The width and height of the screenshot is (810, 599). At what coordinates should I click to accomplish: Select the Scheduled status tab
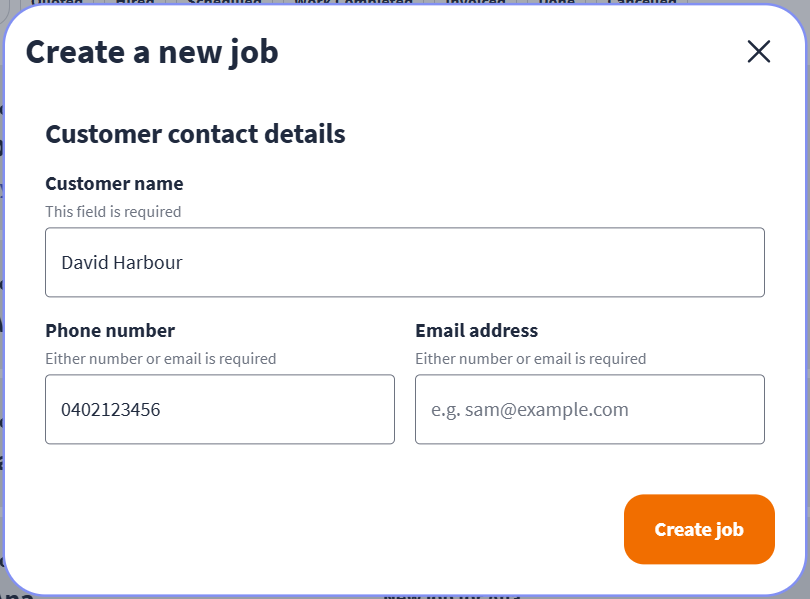tap(224, 2)
